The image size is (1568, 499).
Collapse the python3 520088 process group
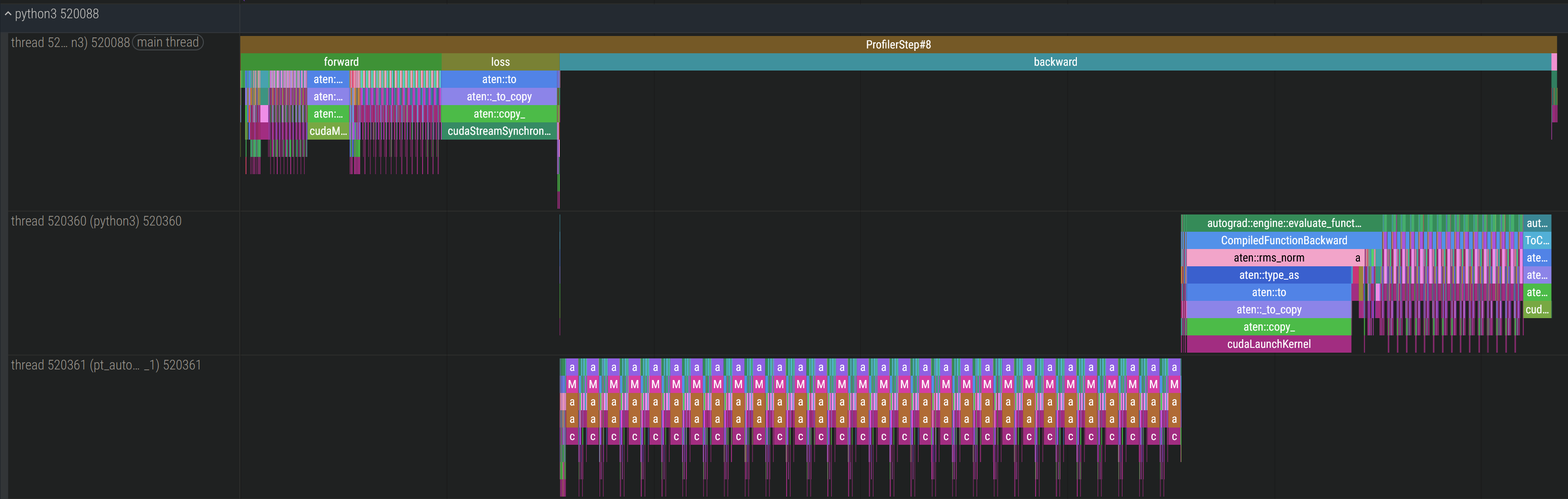[8, 14]
